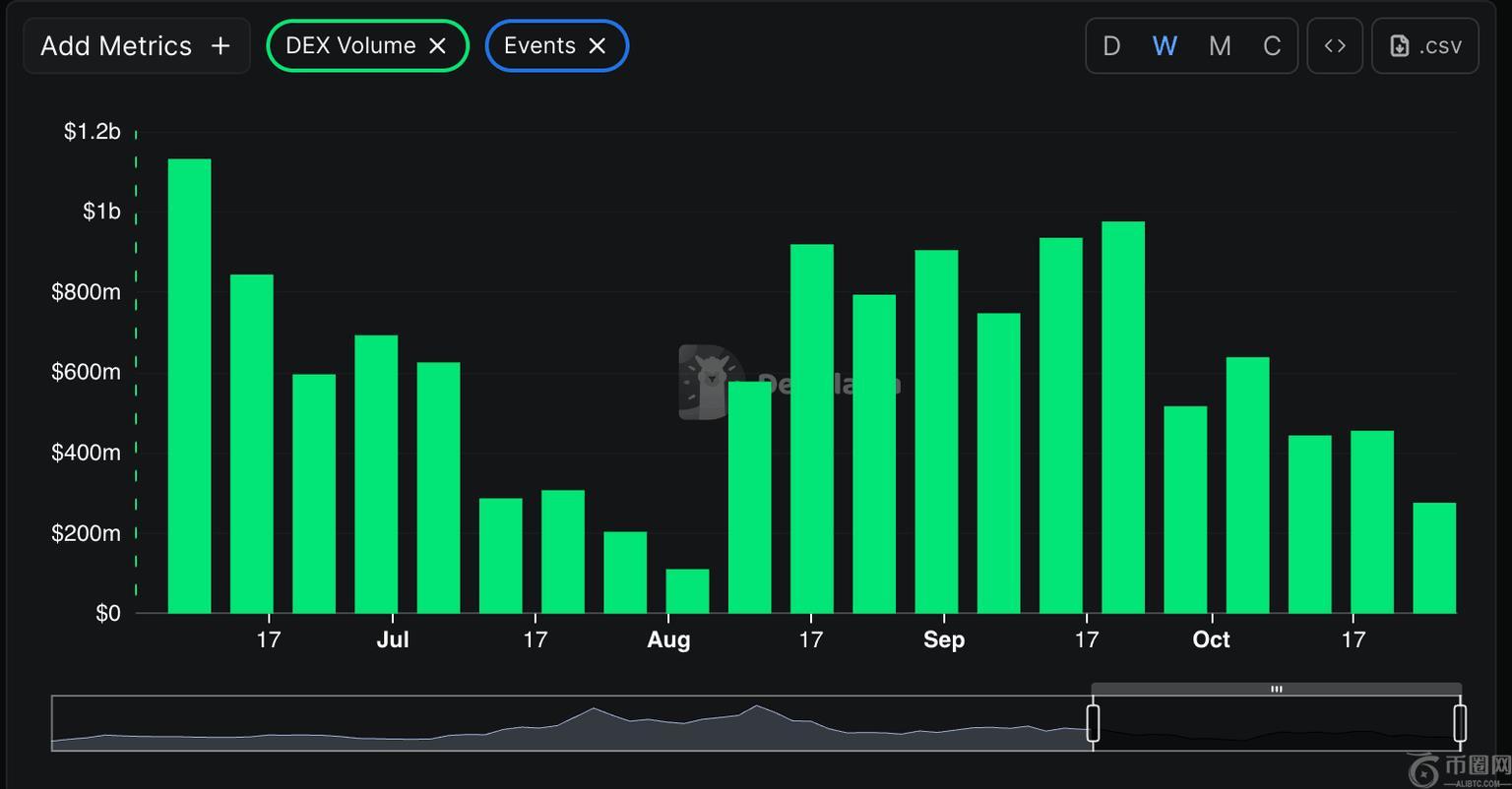Click the plus icon in Add Metrics
Screen dimensions: 1512x789
click(x=220, y=46)
